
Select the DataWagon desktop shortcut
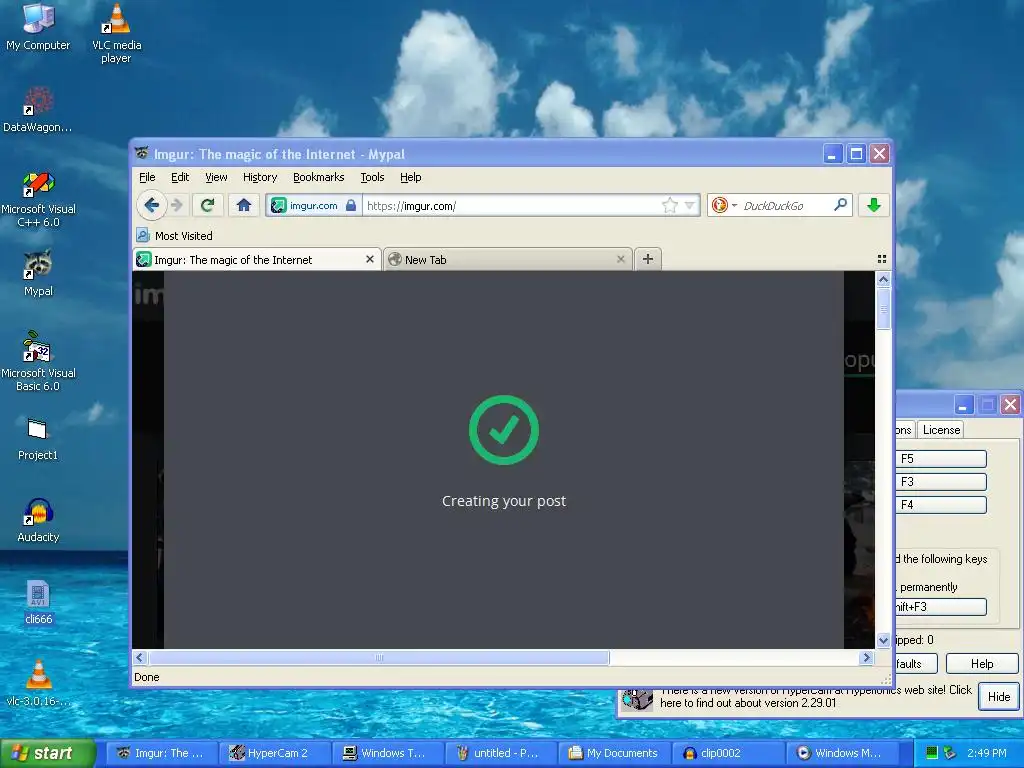coord(38,110)
